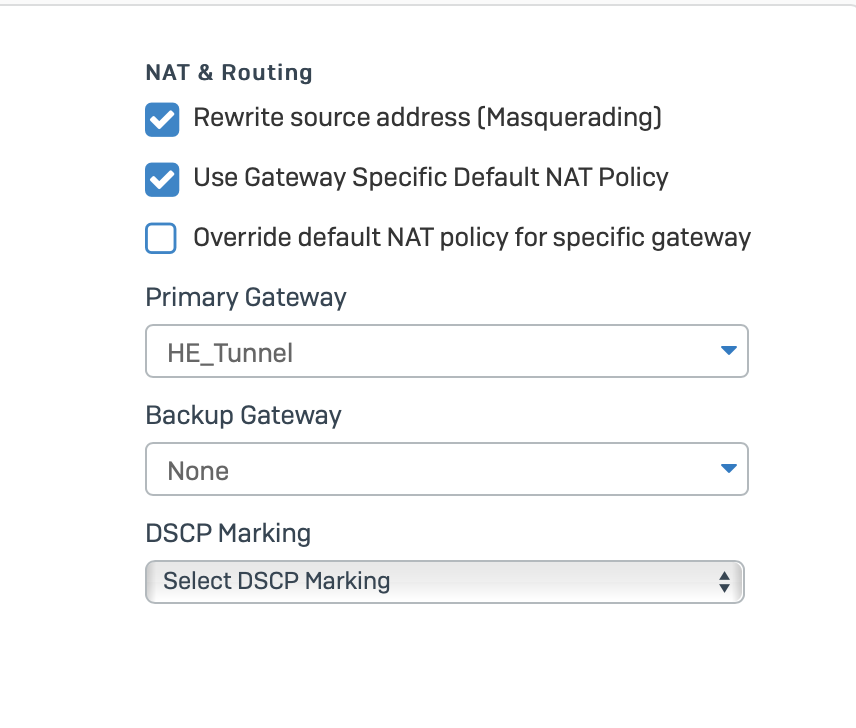Click 'Override default NAT policy for specific gateway' text
856x728 pixels.
471,238
